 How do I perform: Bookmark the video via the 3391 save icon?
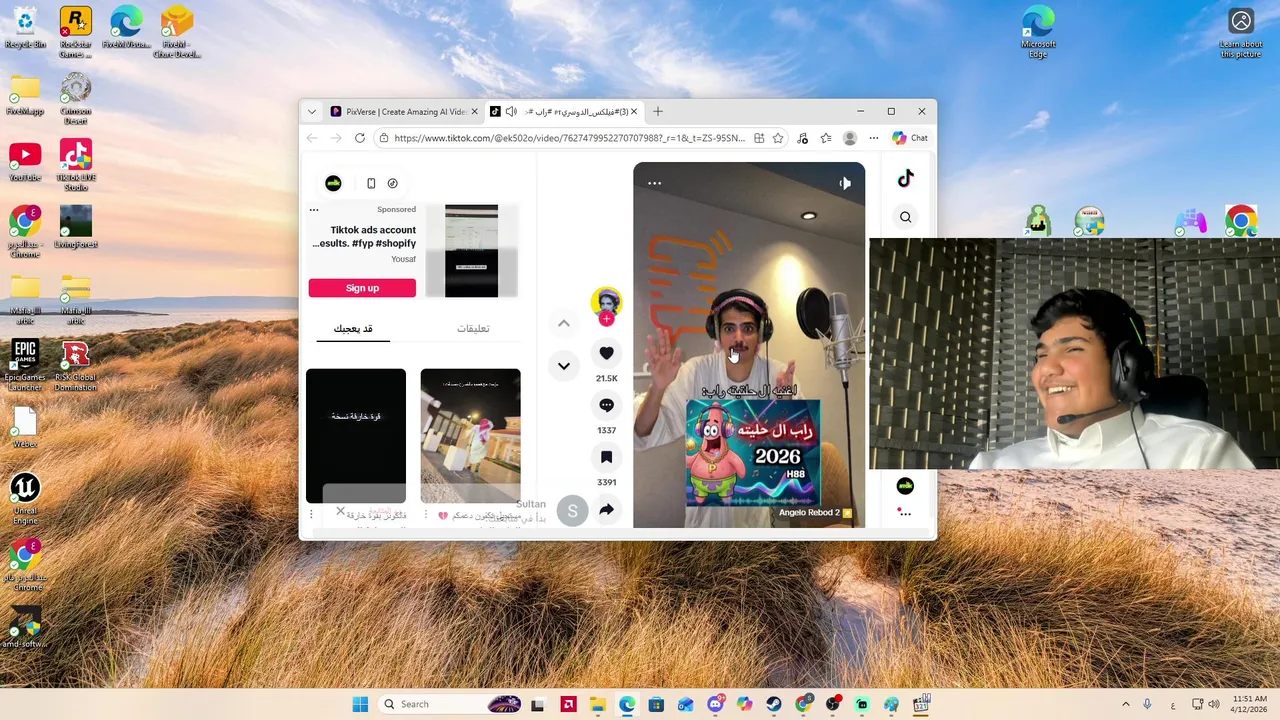click(606, 457)
